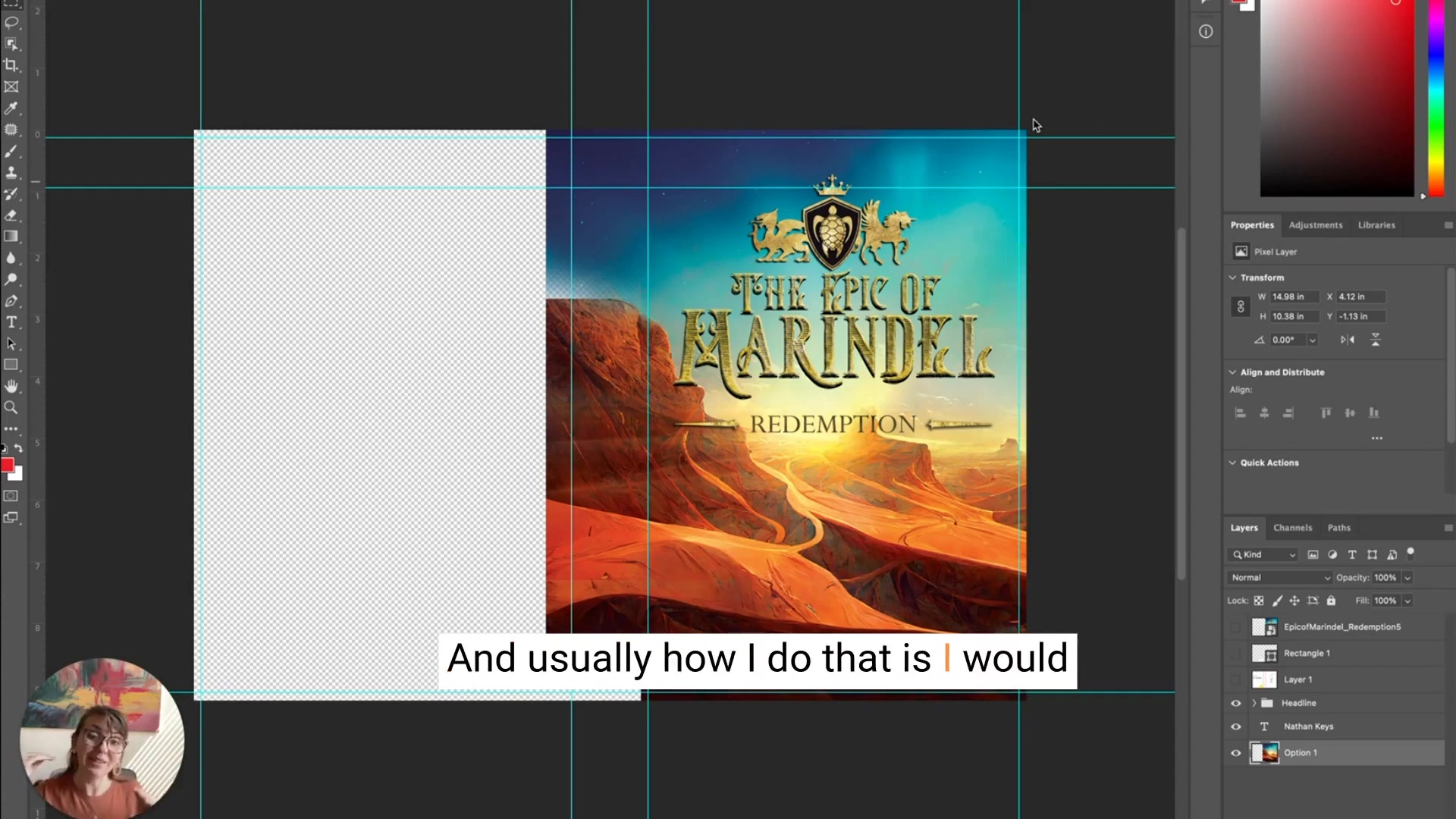The height and width of the screenshot is (819, 1456).
Task: Lock transparent pixels
Action: click(1259, 601)
